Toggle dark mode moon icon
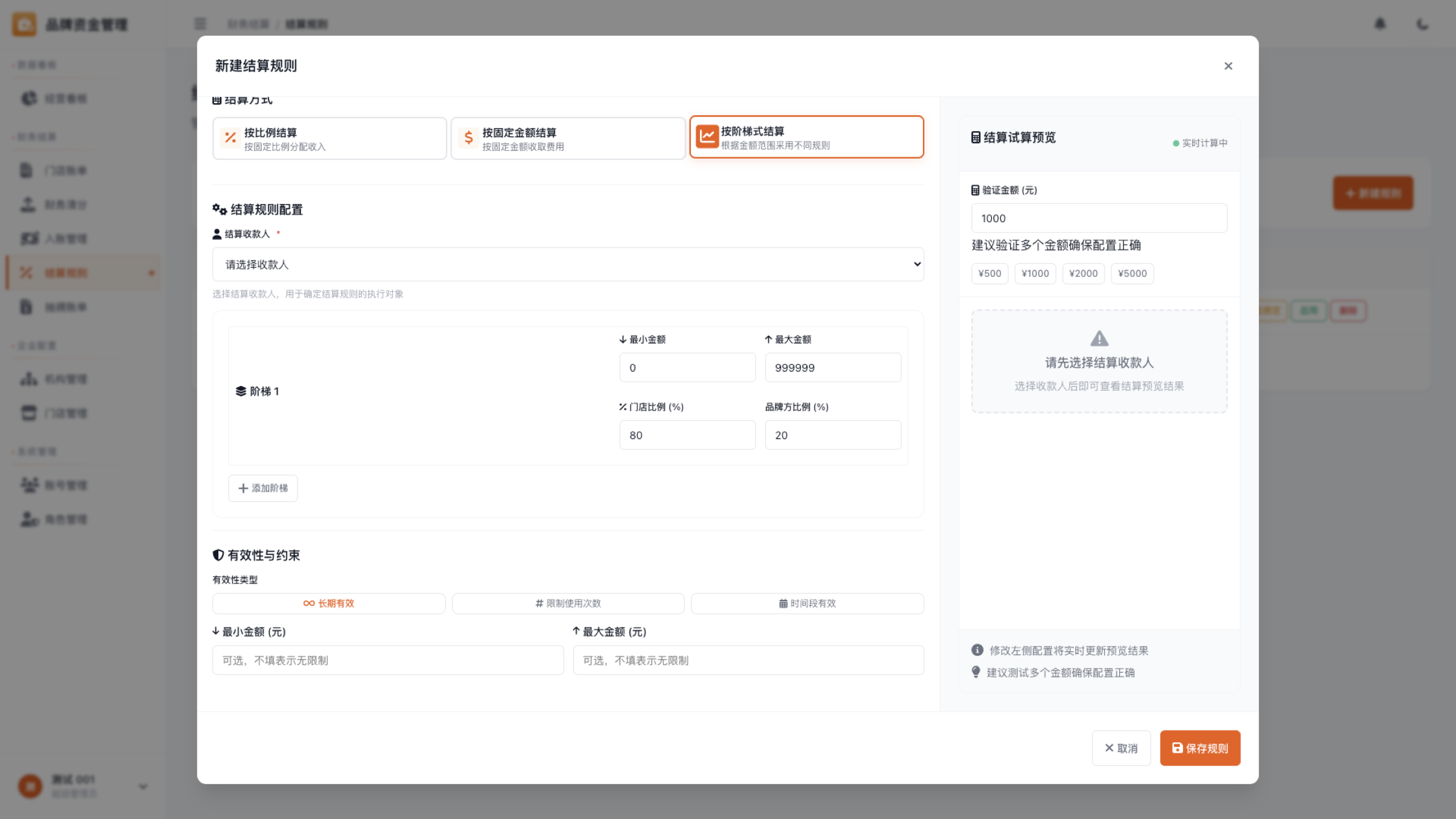This screenshot has height=819, width=1456. pyautogui.click(x=1422, y=24)
